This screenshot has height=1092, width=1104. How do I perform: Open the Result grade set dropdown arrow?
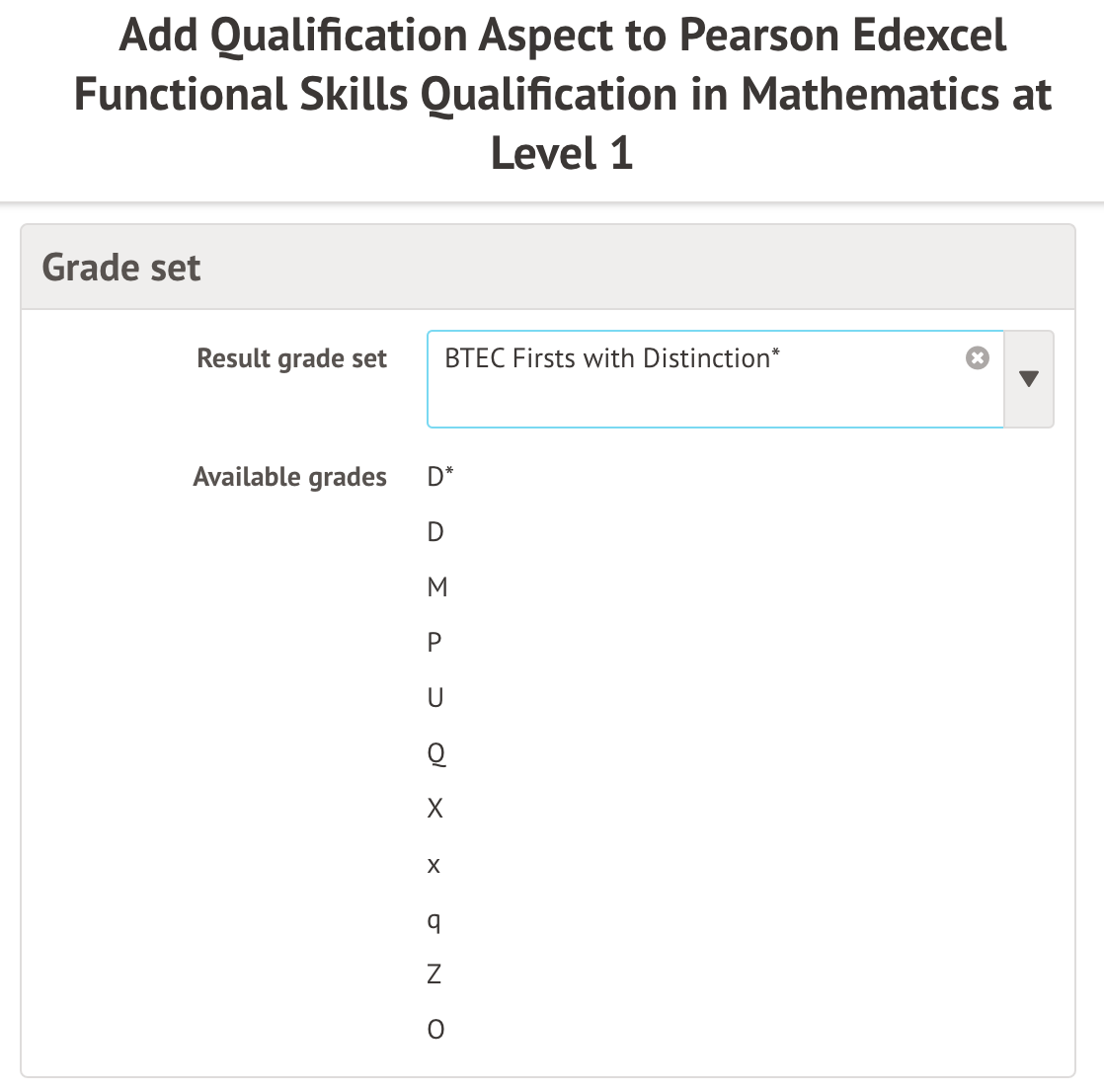click(1028, 379)
